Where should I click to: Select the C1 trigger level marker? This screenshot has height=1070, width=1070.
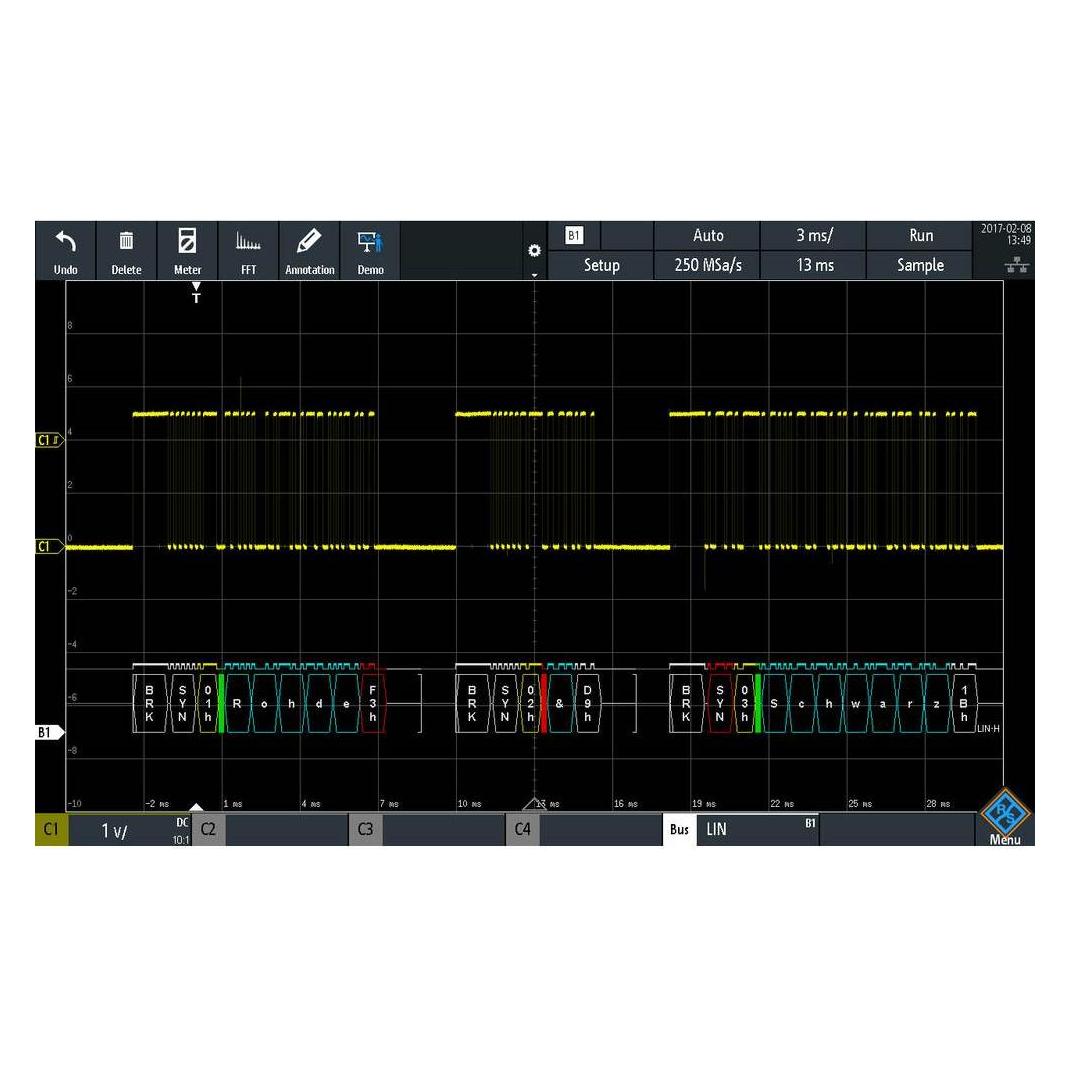pyautogui.click(x=49, y=440)
